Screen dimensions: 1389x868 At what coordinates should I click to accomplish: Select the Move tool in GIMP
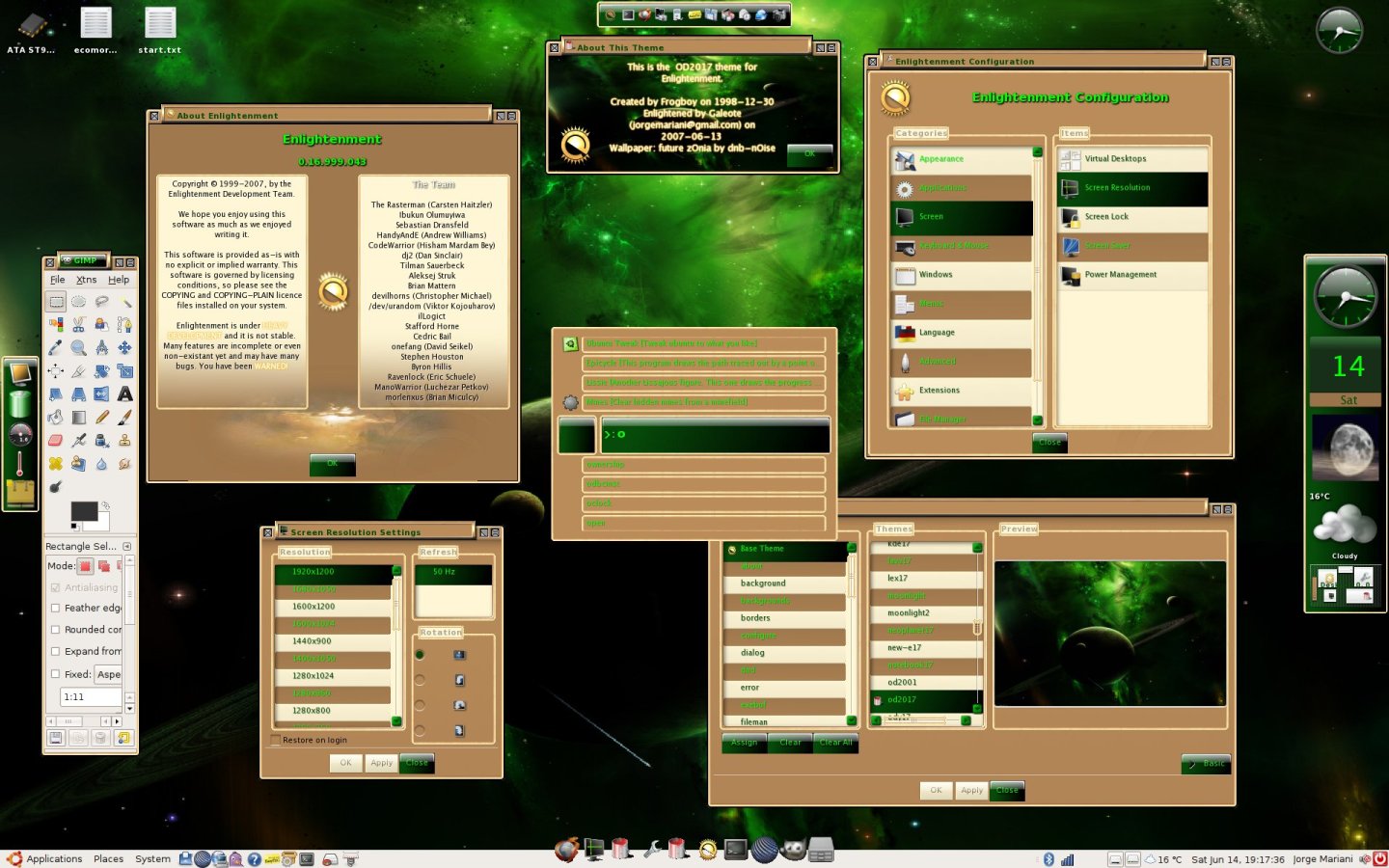coord(125,348)
